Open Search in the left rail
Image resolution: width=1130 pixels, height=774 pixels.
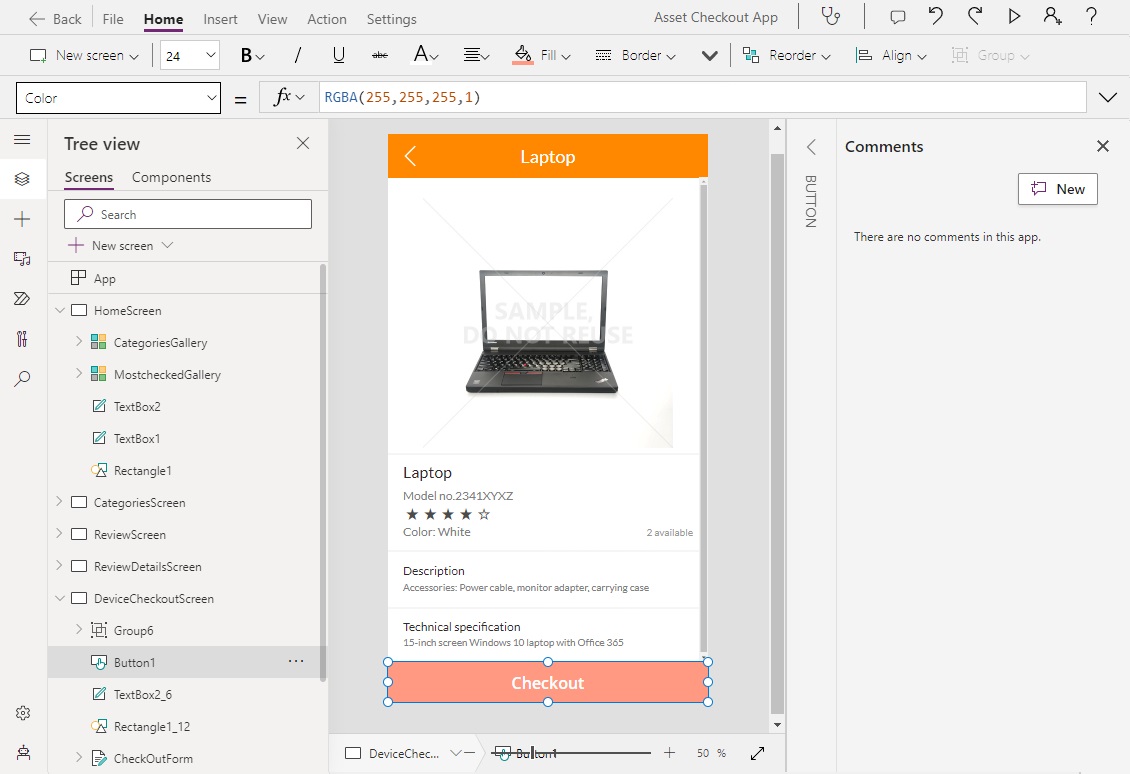(x=23, y=378)
